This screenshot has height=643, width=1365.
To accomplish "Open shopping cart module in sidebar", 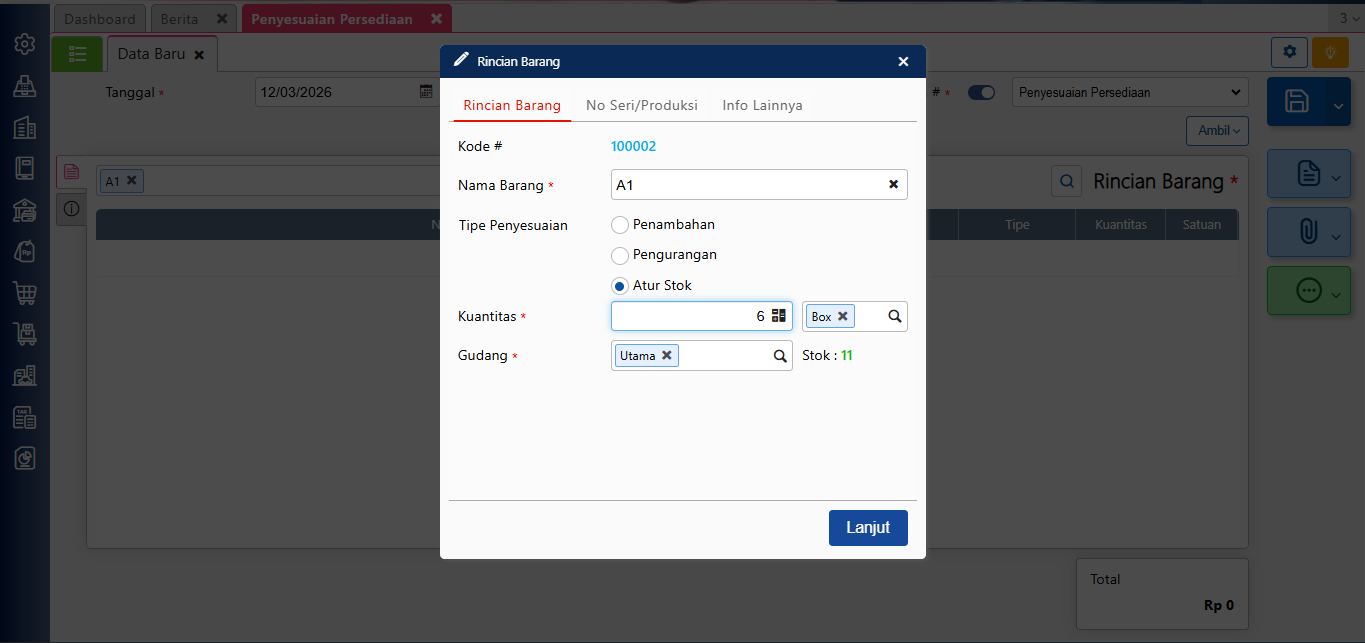I will (25, 293).
